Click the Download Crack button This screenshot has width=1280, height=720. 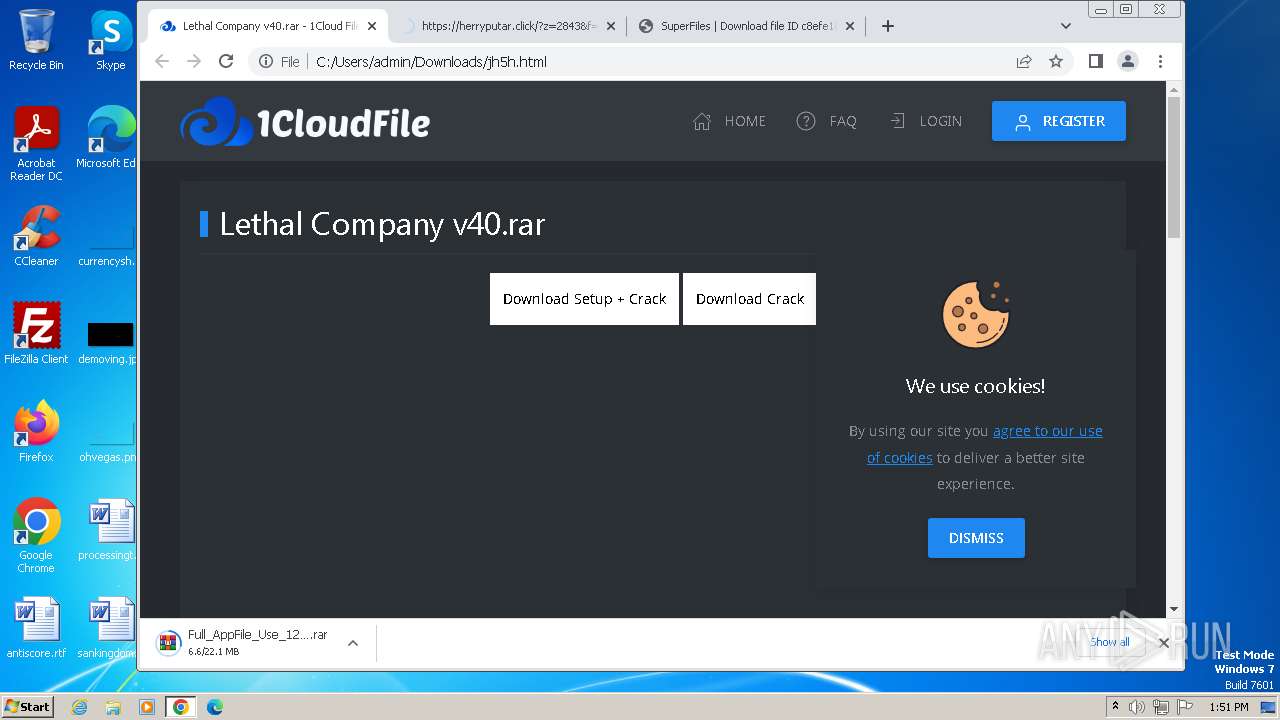tap(750, 299)
